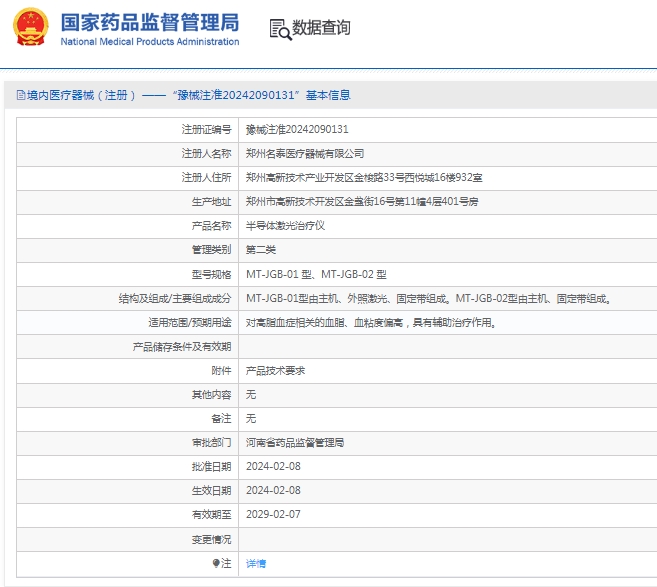Open the 详情 link
Viewport: 657px width, 587px height.
[x=256, y=564]
